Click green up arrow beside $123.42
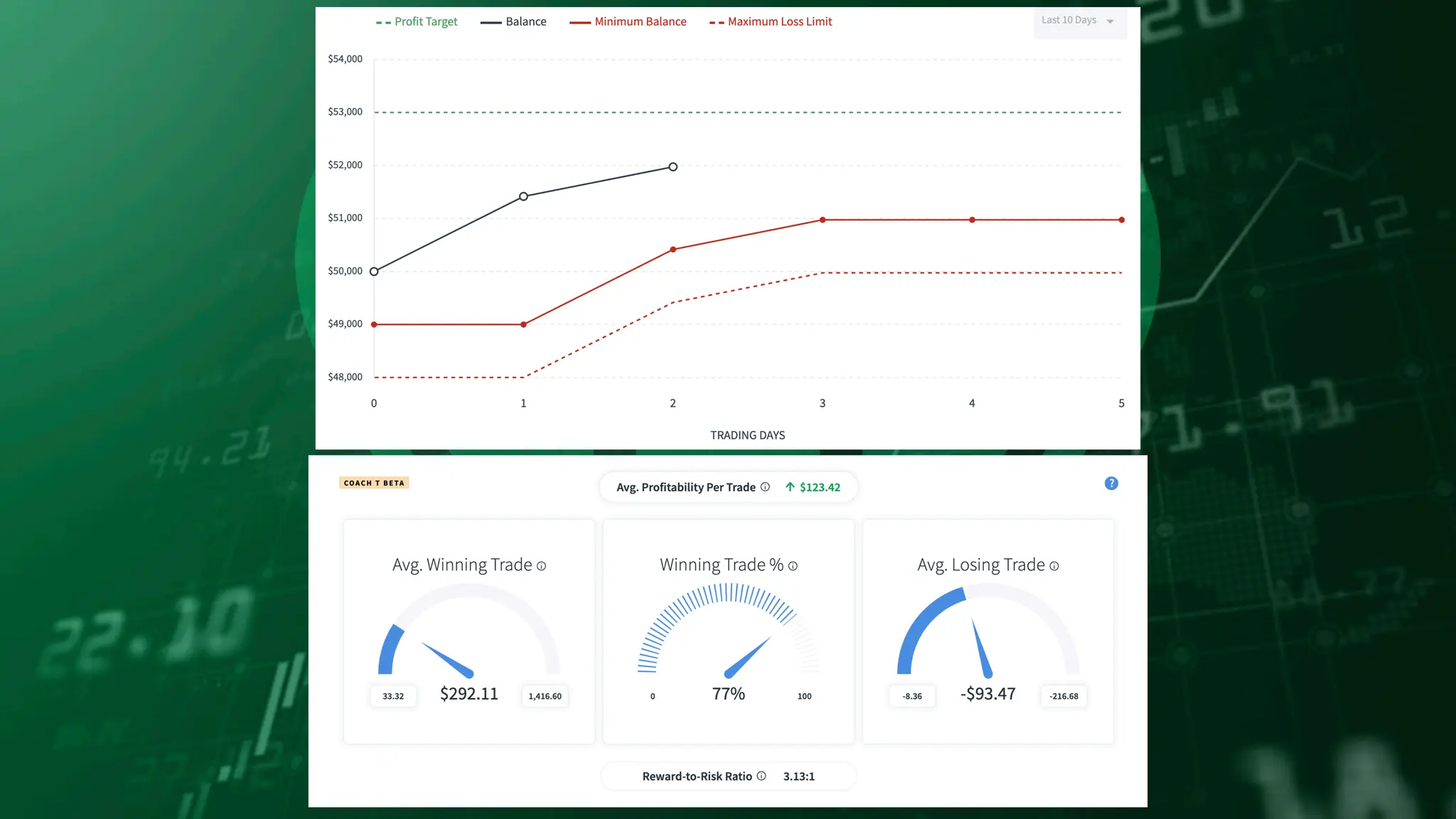Image resolution: width=1456 pixels, height=819 pixels. pyautogui.click(x=790, y=487)
